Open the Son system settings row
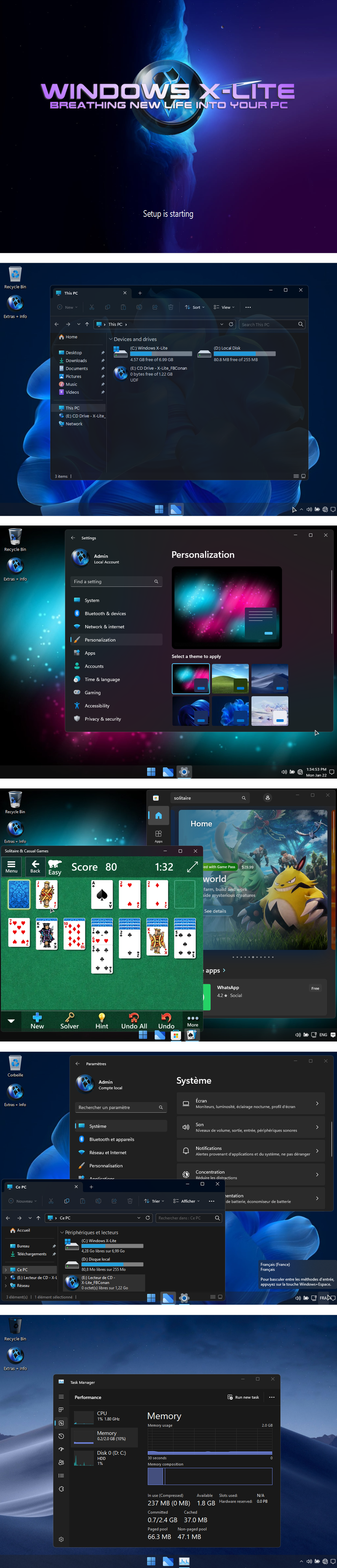This screenshot has width=337, height=1568. (251, 1127)
